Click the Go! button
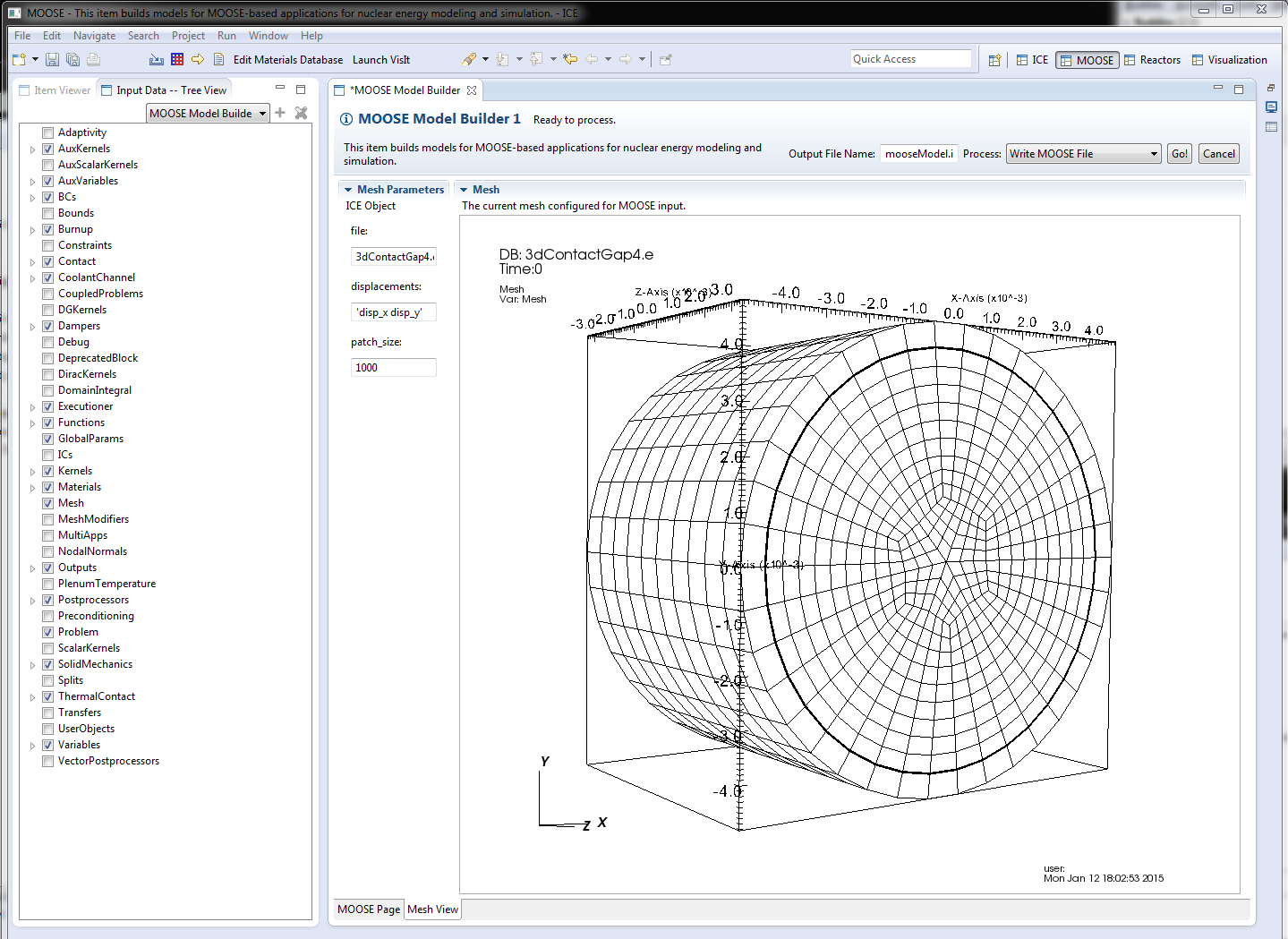The image size is (1288, 939). click(1180, 154)
